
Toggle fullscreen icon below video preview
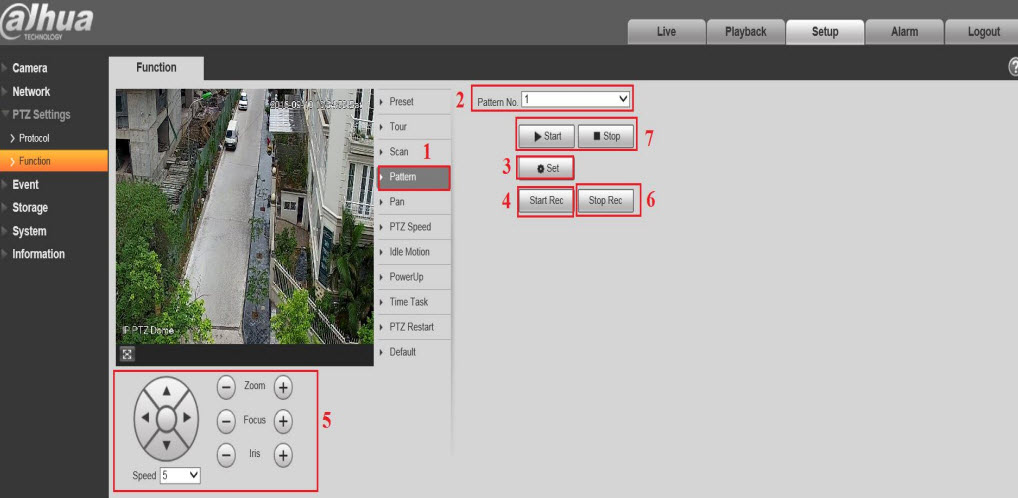[x=127, y=354]
